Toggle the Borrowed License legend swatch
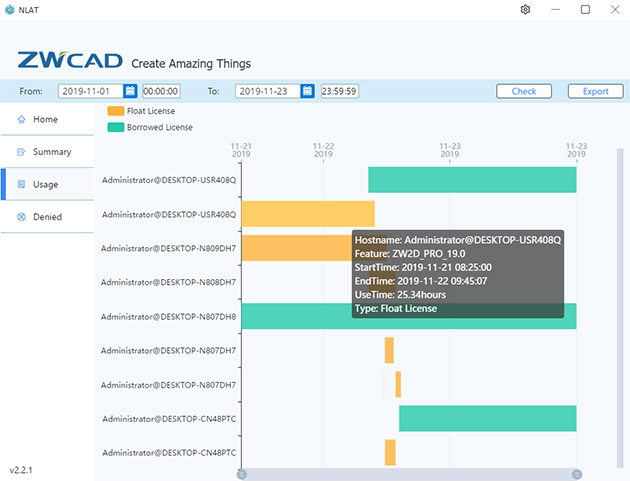The width and height of the screenshot is (630, 481). tap(115, 127)
